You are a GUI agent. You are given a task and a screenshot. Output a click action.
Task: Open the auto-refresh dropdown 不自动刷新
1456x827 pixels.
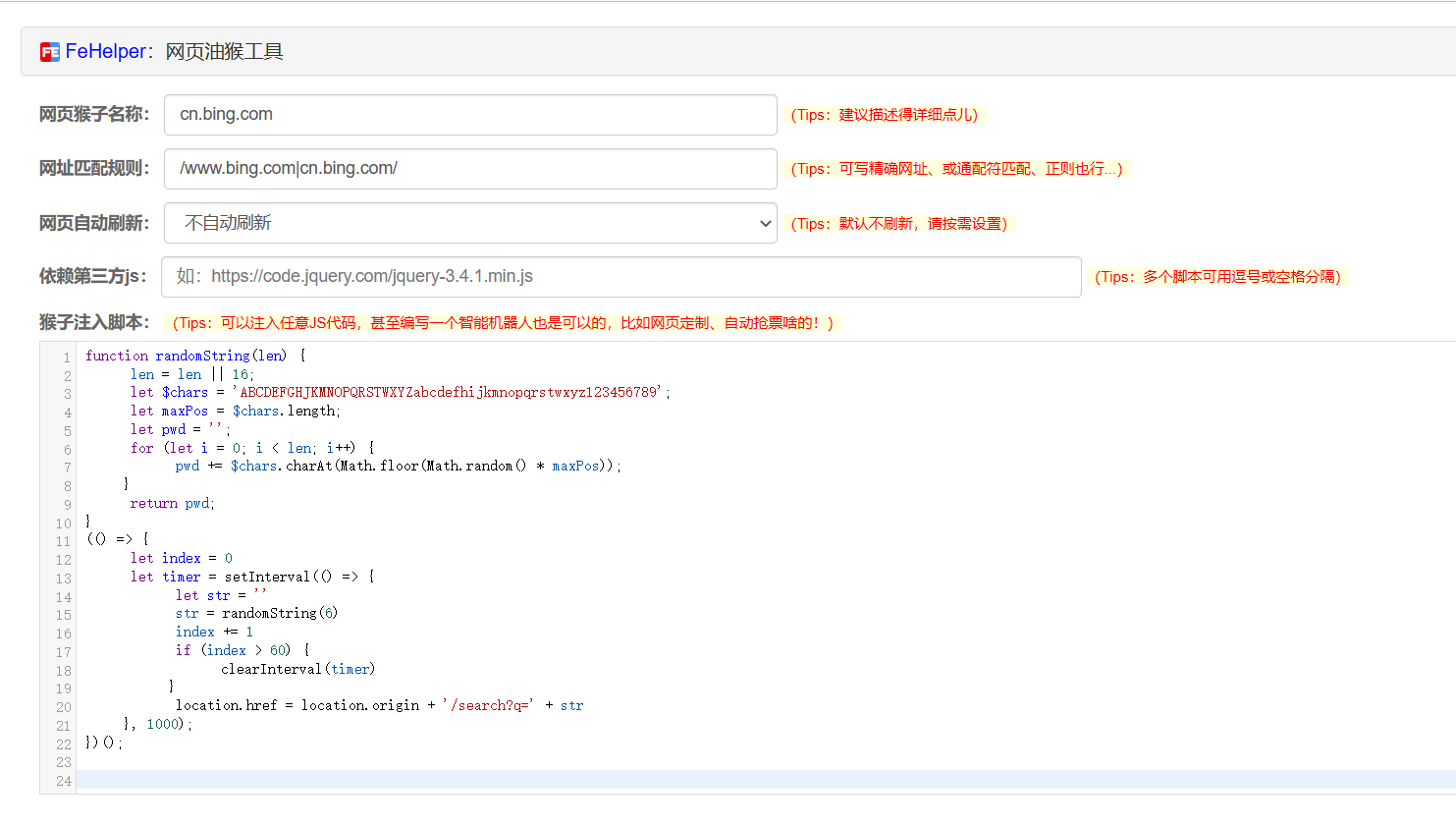tap(470, 223)
